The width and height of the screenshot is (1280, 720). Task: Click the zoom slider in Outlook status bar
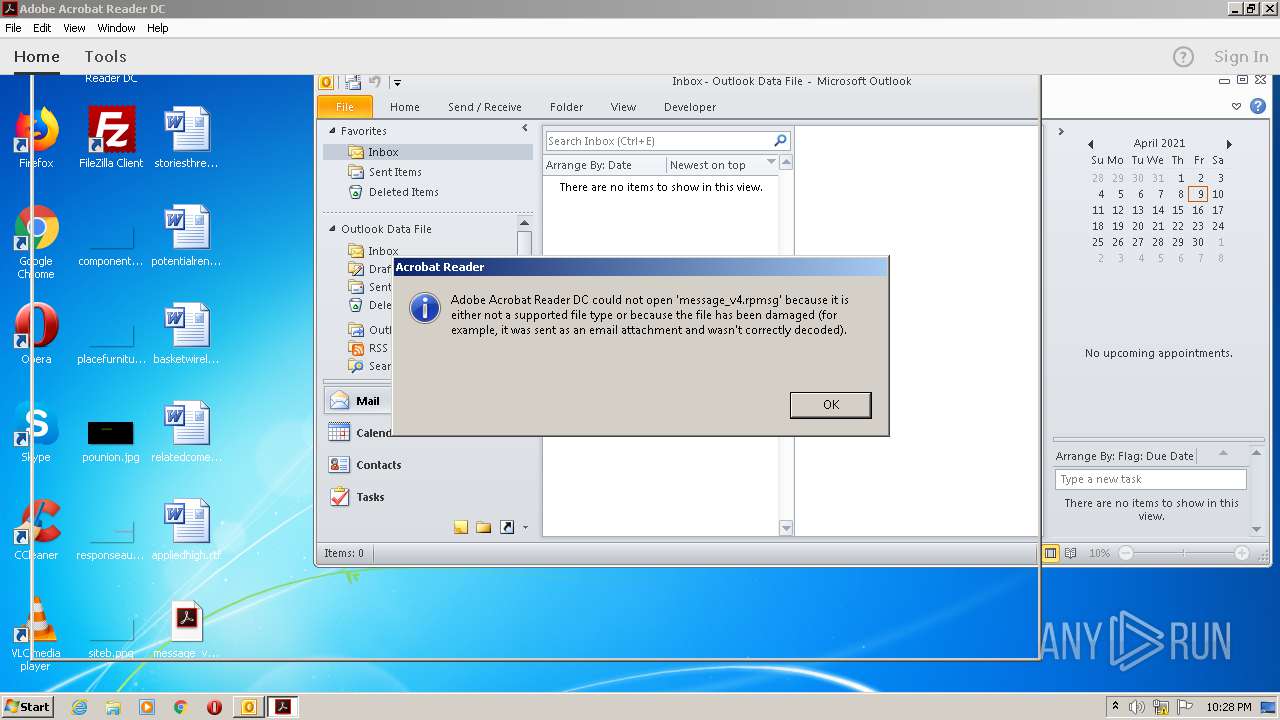tap(1184, 553)
